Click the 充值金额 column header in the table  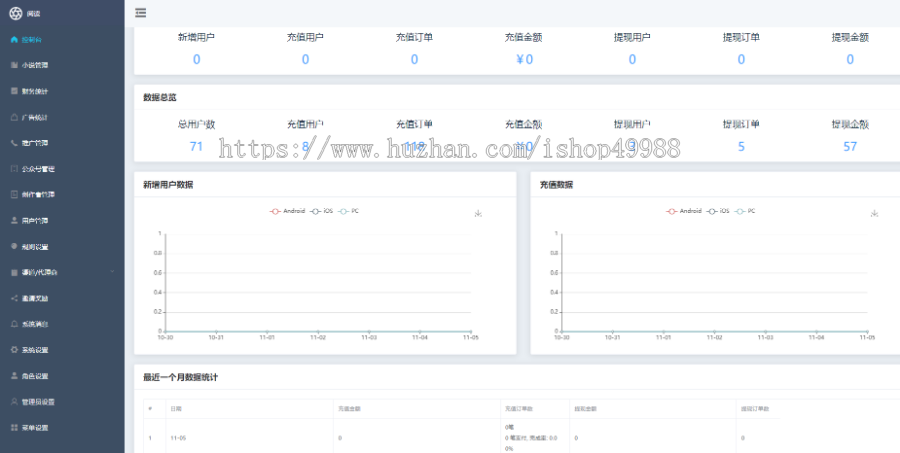point(349,409)
